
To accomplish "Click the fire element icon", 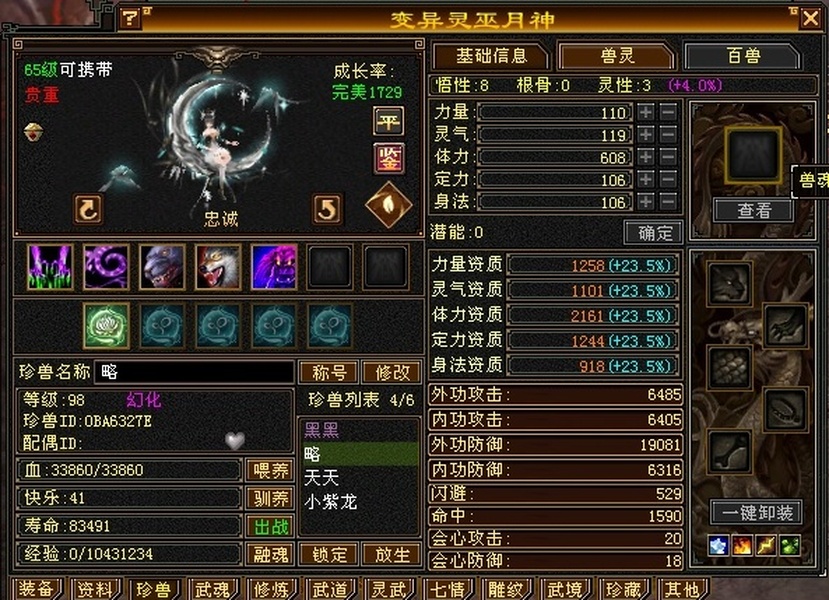I will pyautogui.click(x=742, y=546).
